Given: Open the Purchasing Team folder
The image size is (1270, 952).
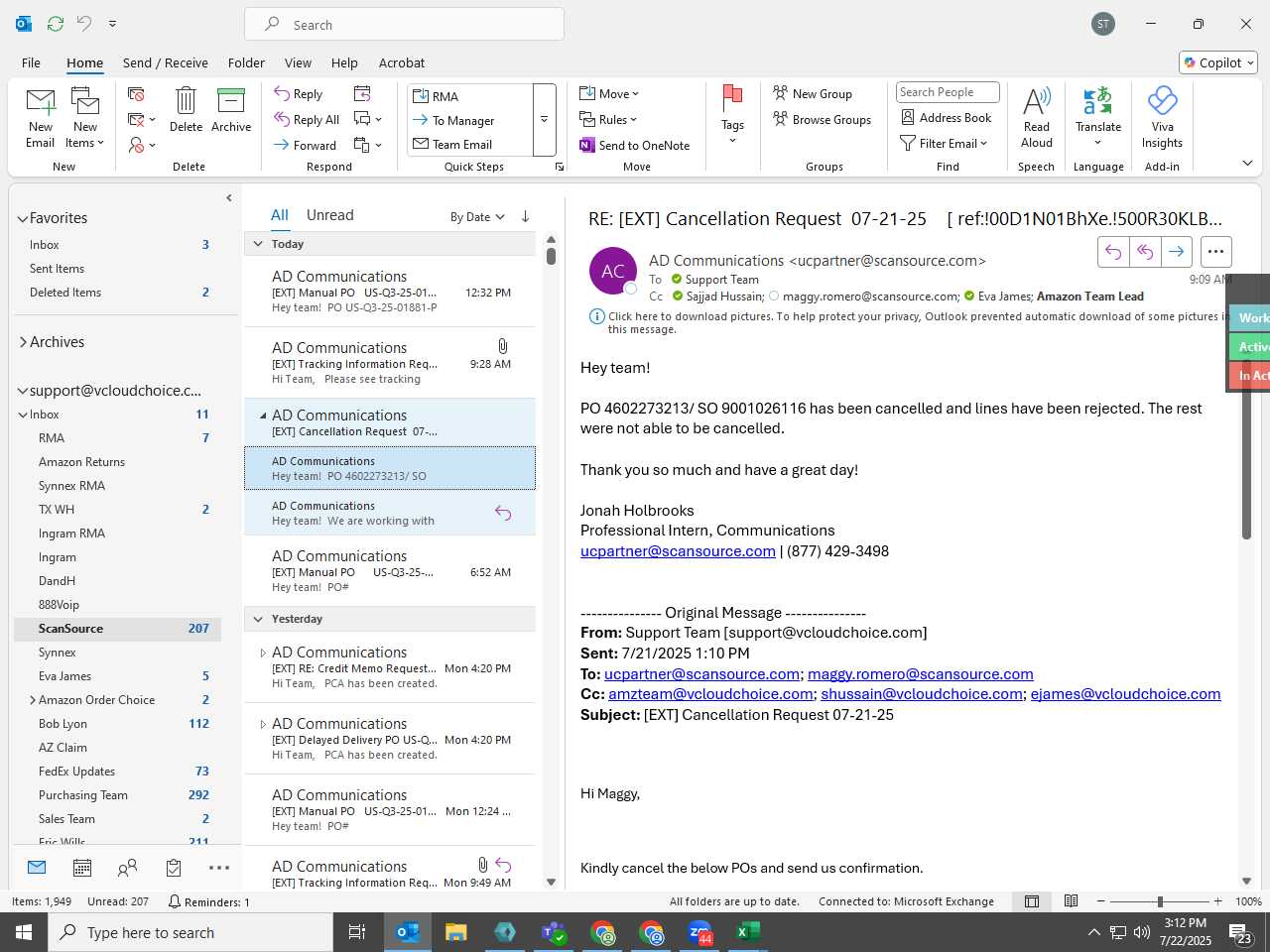Looking at the screenshot, I should tap(117, 795).
